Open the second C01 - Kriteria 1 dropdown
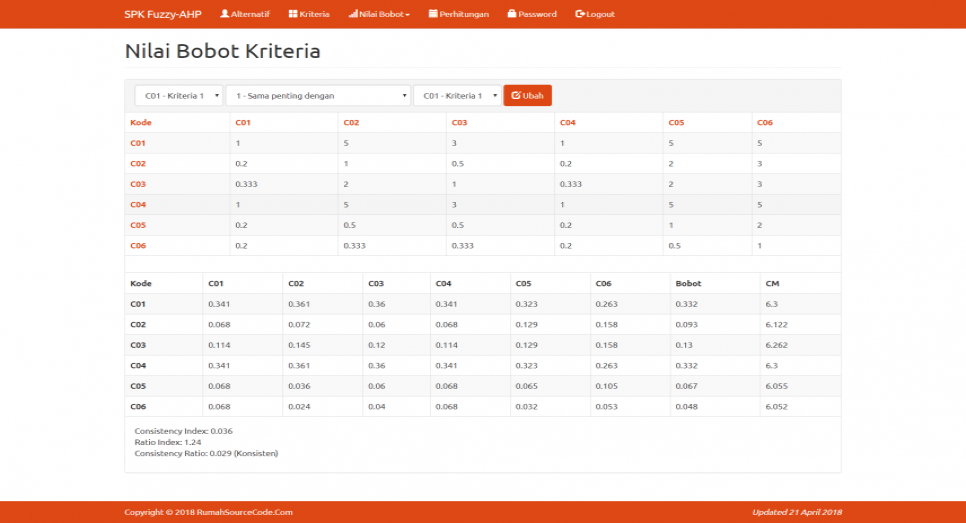Viewport: 966px width, 523px height. pyautogui.click(x=457, y=95)
